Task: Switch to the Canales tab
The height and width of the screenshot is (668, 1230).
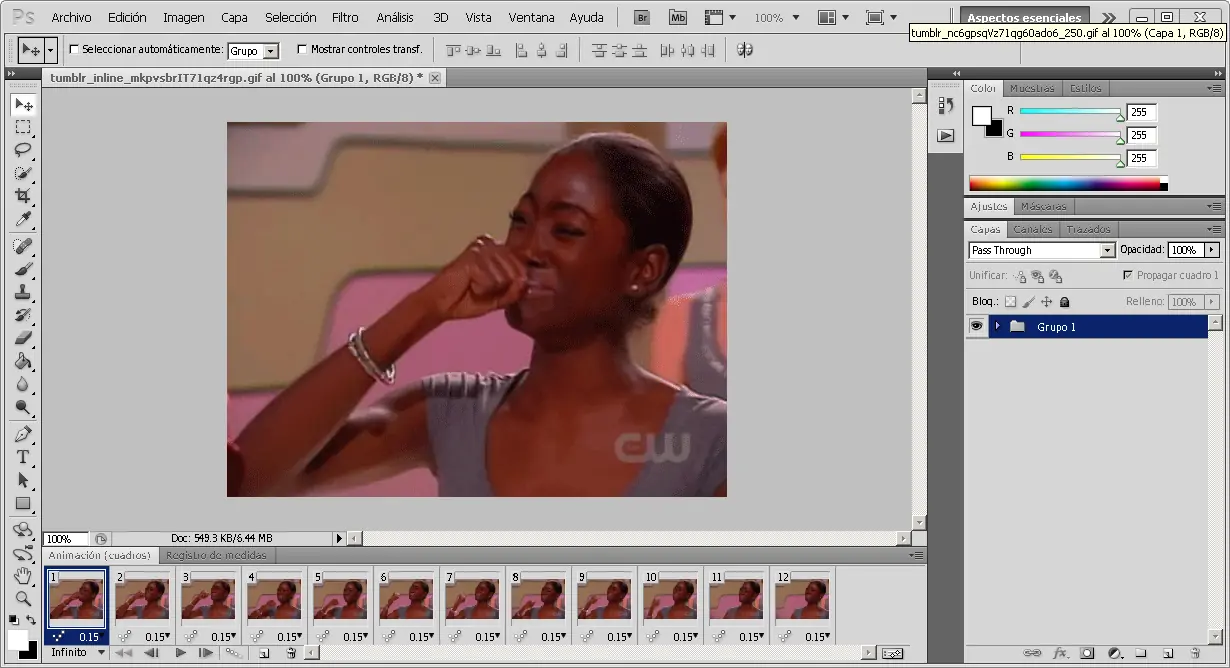Action: coord(1033,229)
